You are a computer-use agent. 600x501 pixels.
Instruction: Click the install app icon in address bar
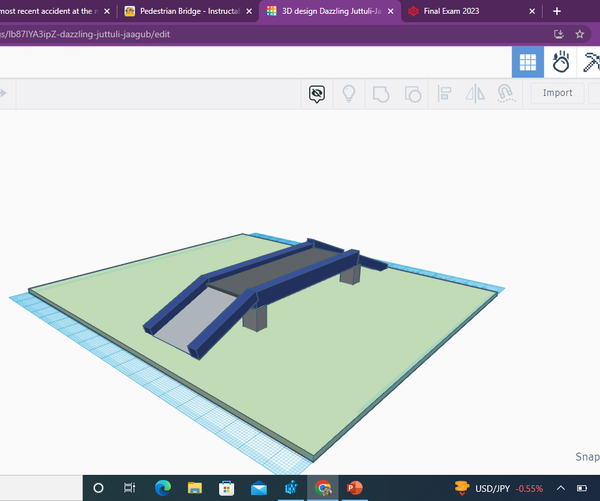(559, 34)
